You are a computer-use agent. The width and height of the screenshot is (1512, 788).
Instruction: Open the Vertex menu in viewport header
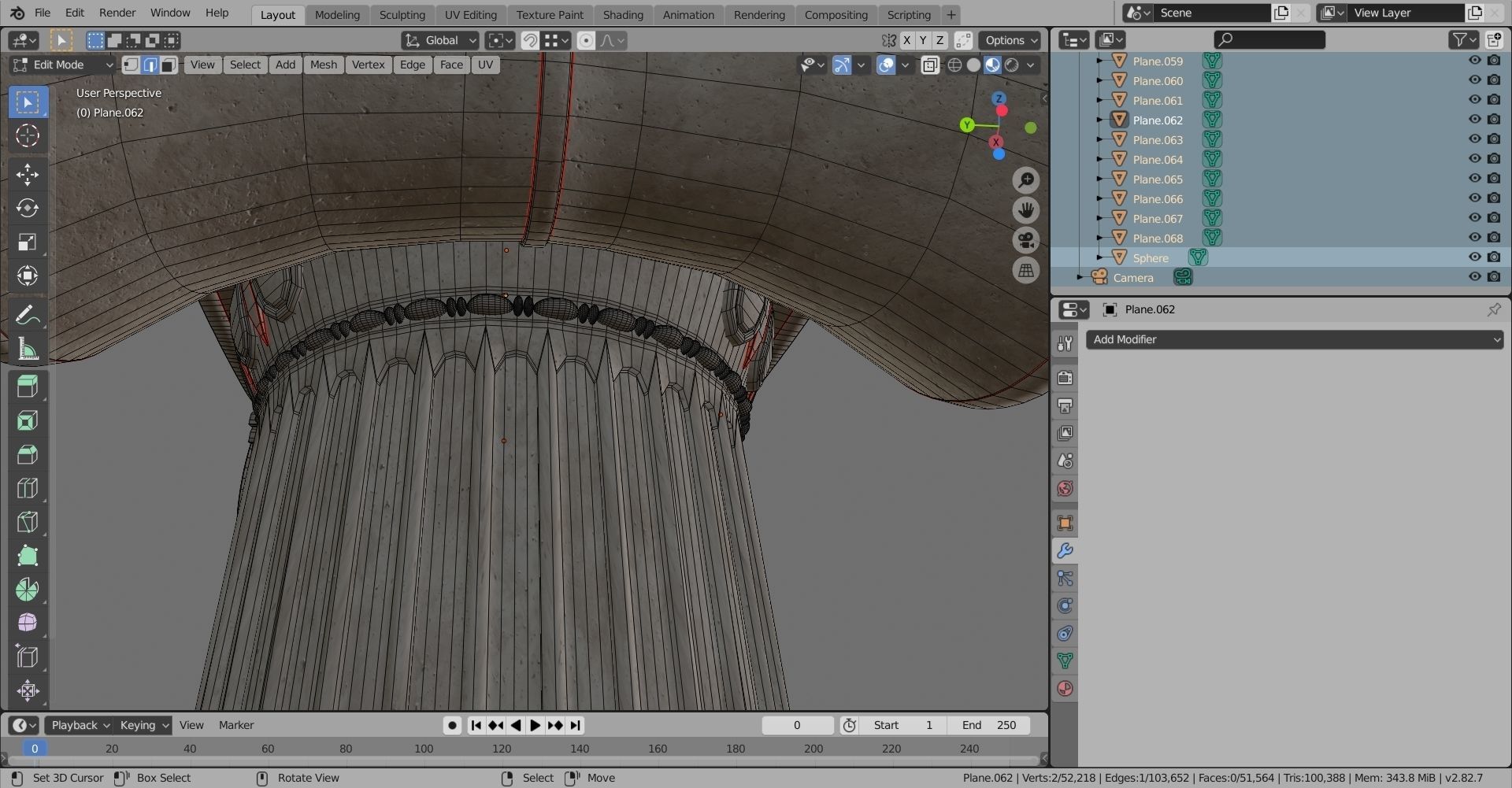368,65
